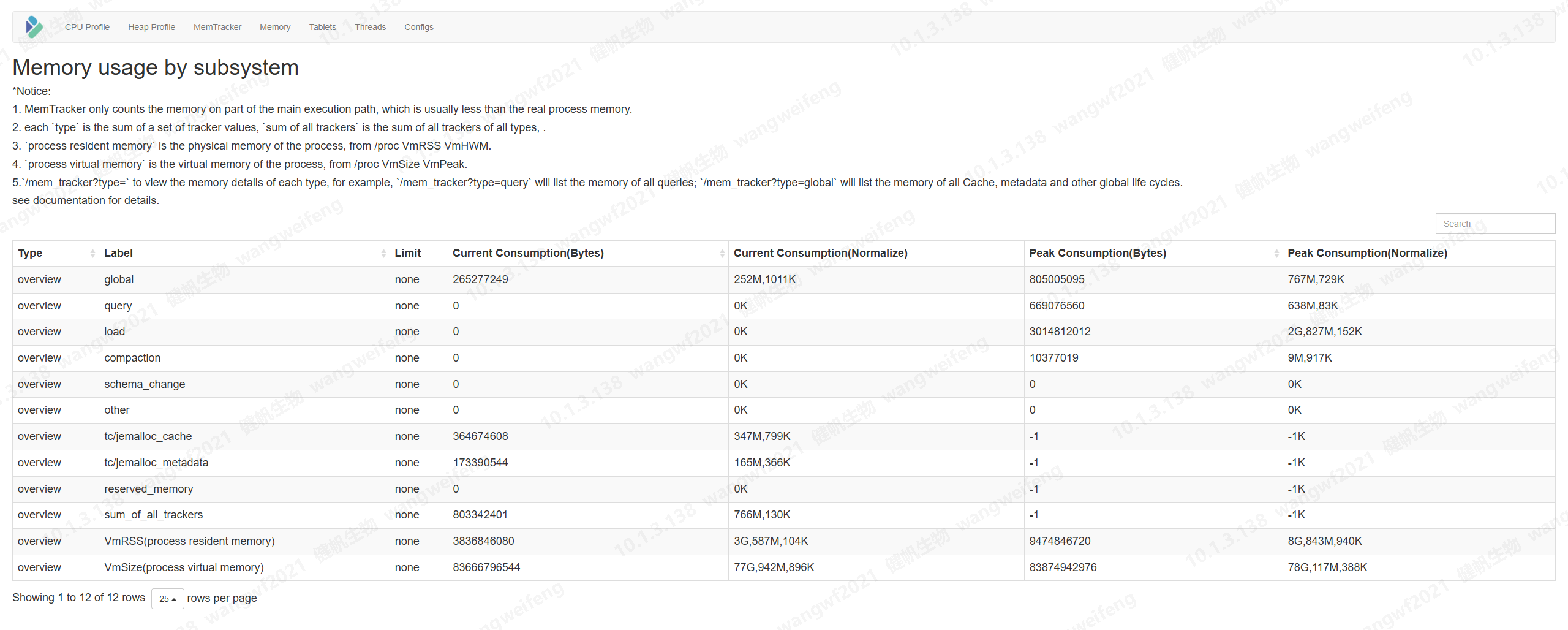Click 'see documentation for details.' text
1568x630 pixels.
point(86,200)
